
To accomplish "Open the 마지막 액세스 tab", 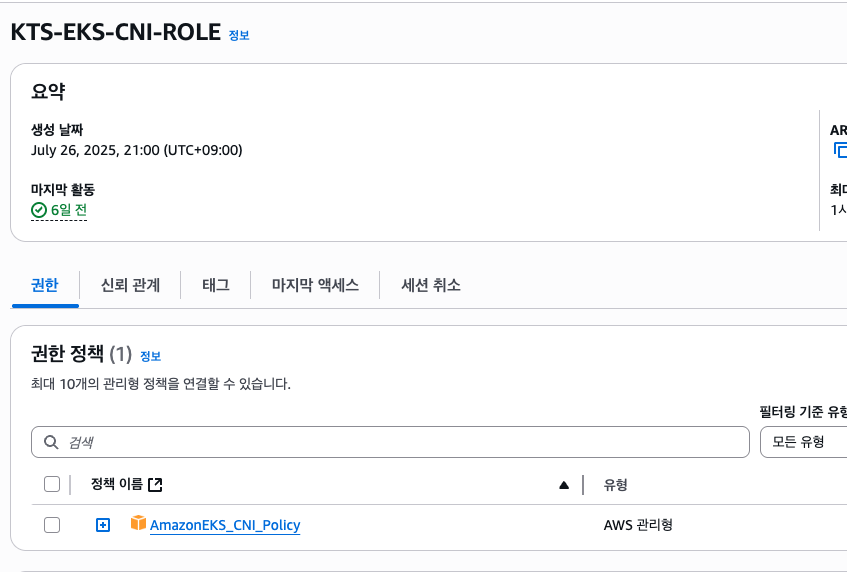I will coord(315,285).
